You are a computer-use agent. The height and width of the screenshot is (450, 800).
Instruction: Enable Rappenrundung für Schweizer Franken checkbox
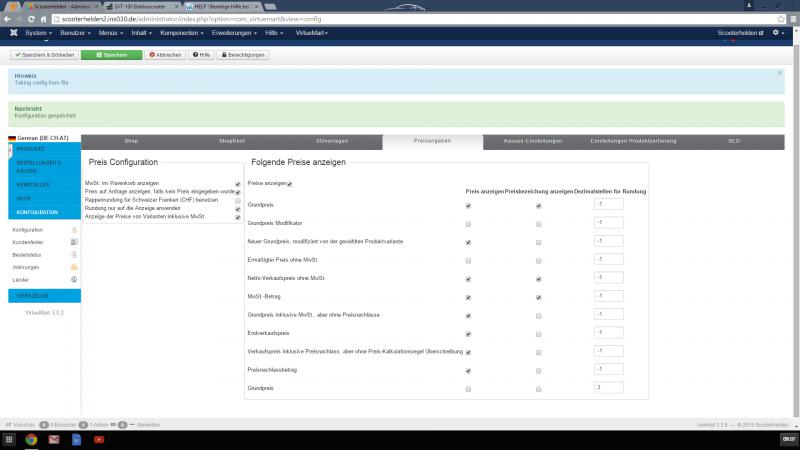tap(237, 200)
